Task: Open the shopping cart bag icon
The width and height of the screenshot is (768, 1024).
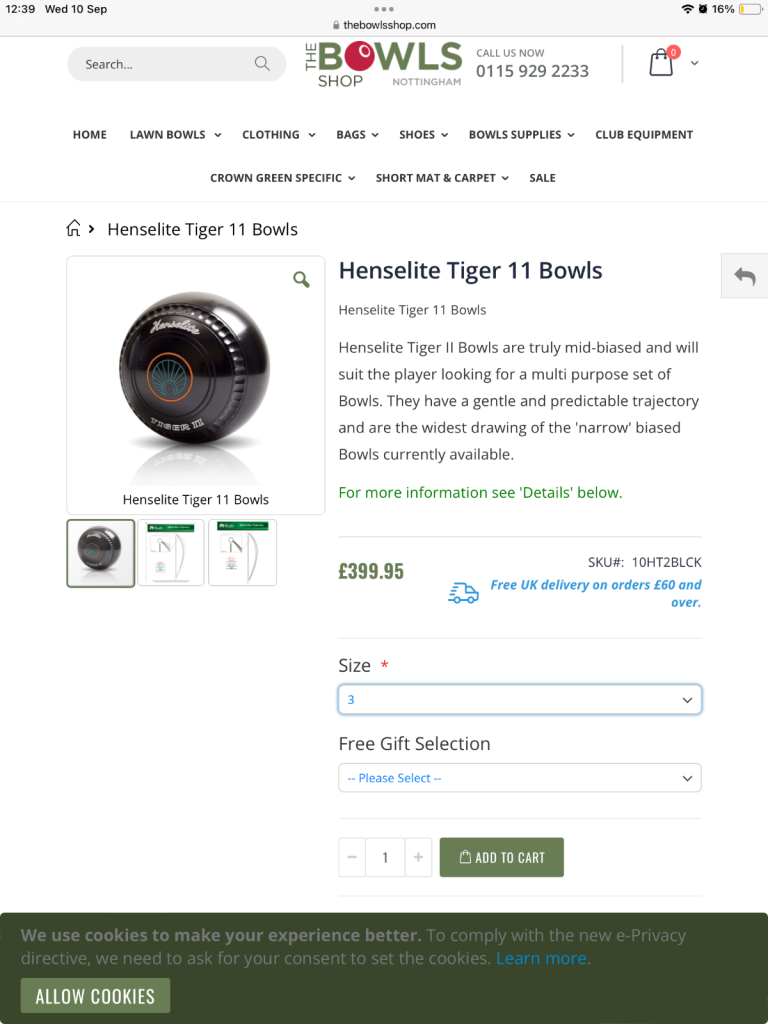Action: coord(662,63)
